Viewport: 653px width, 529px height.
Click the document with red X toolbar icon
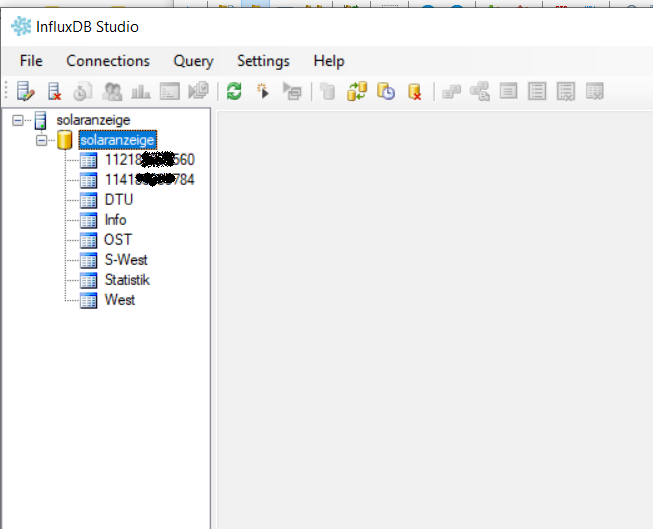click(55, 92)
